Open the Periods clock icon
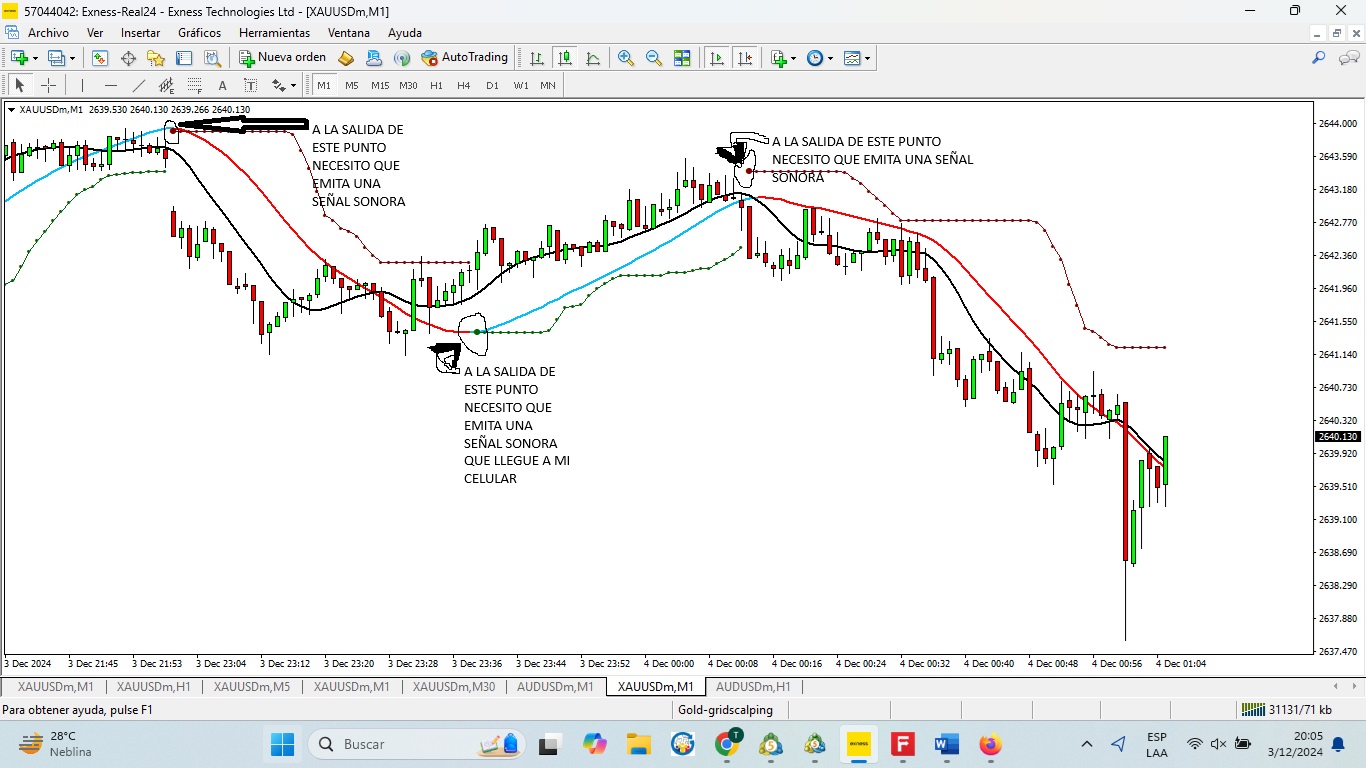Viewport: 1366px width, 768px height. pyautogui.click(x=814, y=58)
